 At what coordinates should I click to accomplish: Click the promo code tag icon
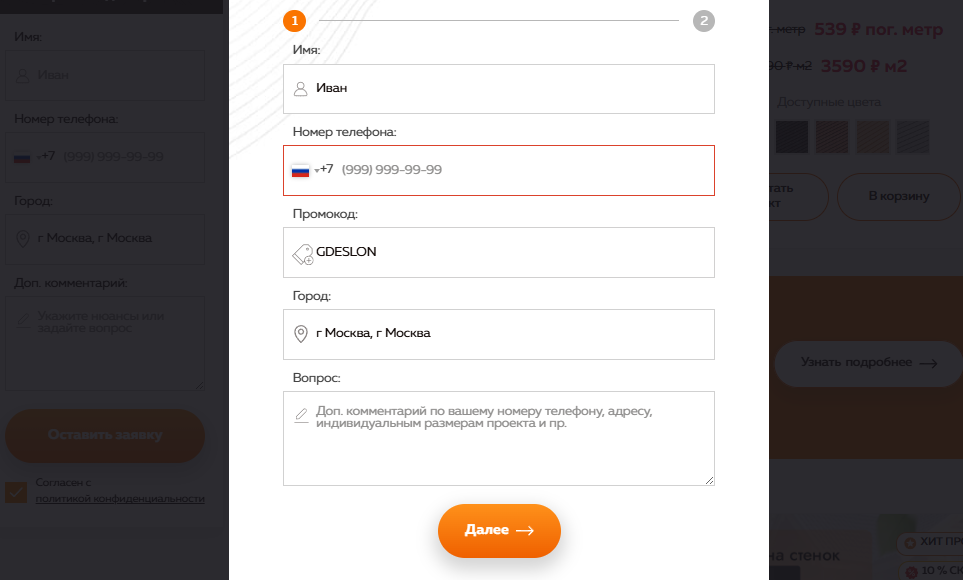click(302, 254)
